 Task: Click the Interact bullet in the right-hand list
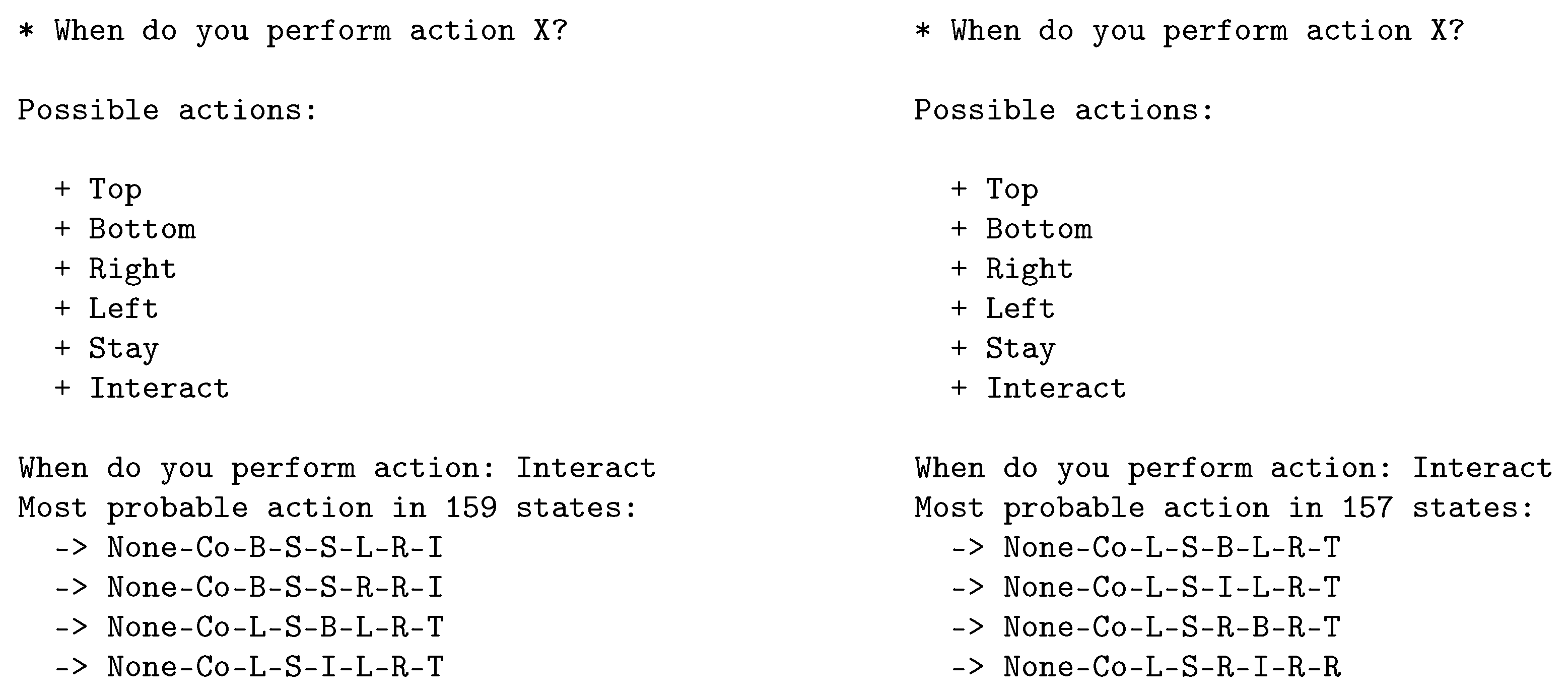pyautogui.click(x=1055, y=389)
